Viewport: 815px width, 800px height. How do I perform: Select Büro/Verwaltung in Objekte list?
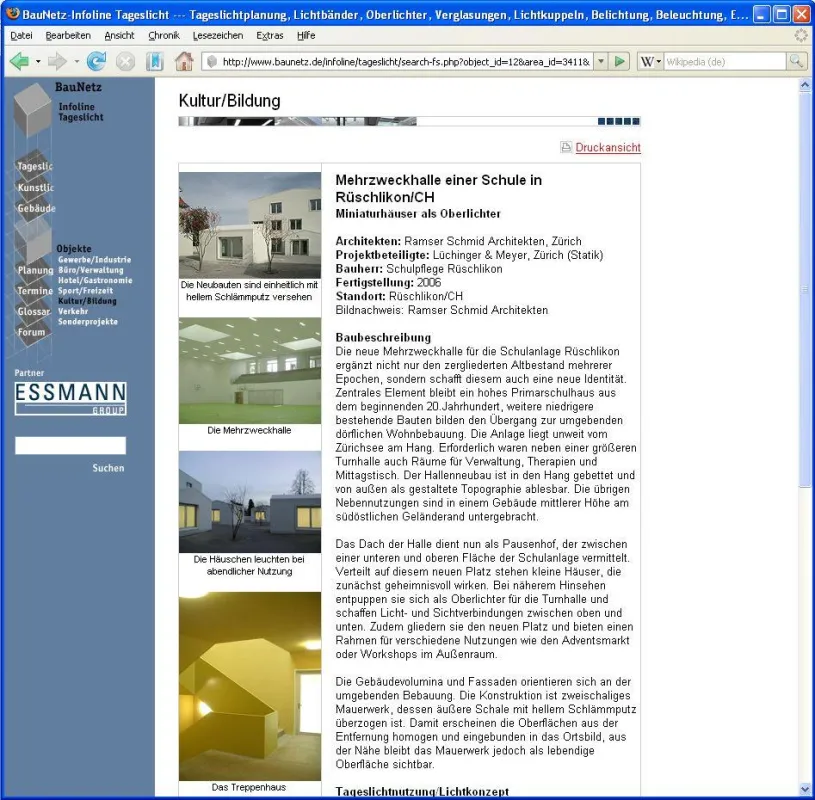(x=91, y=270)
